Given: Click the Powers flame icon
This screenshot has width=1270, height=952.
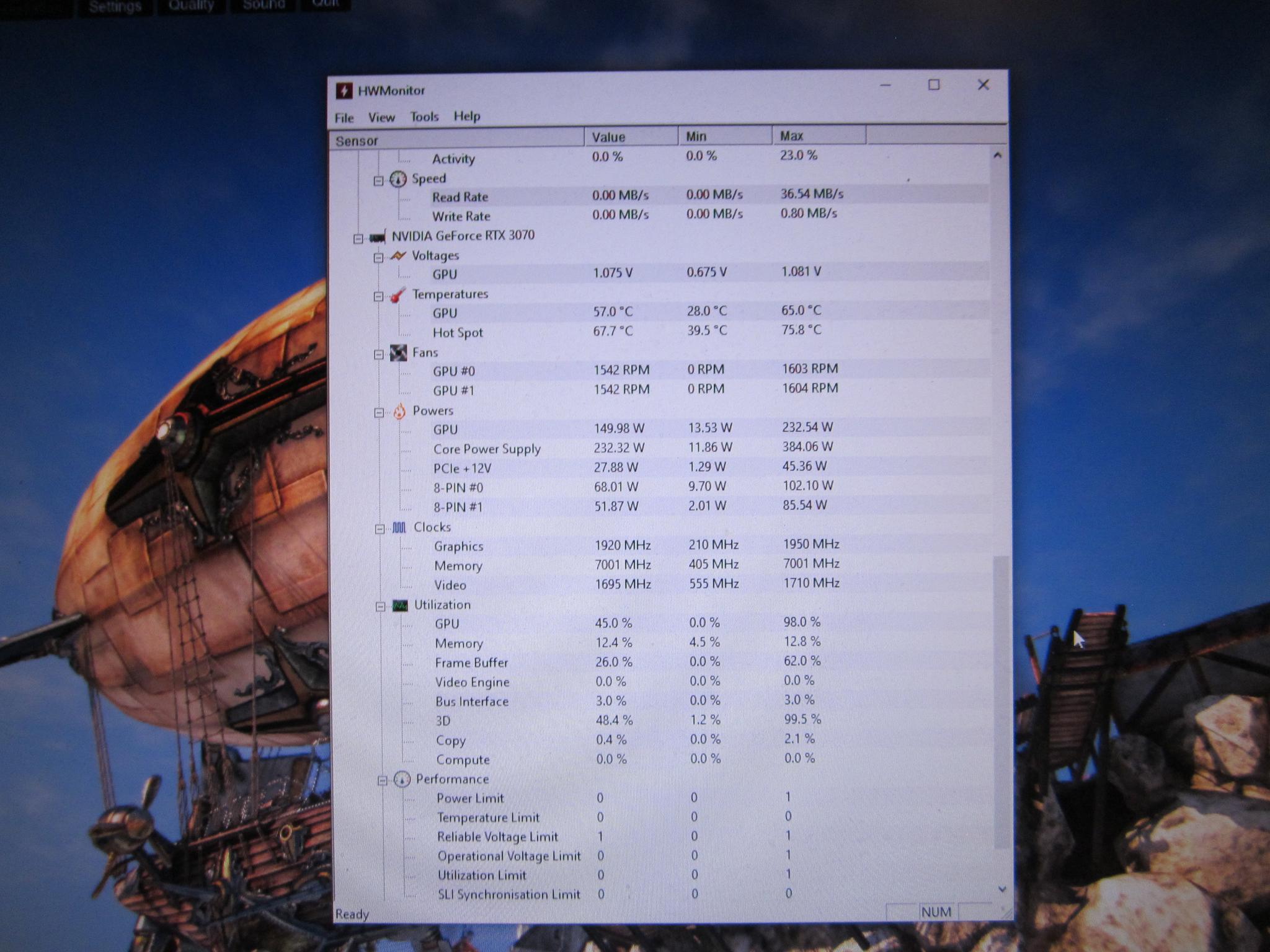Looking at the screenshot, I should pos(399,412).
